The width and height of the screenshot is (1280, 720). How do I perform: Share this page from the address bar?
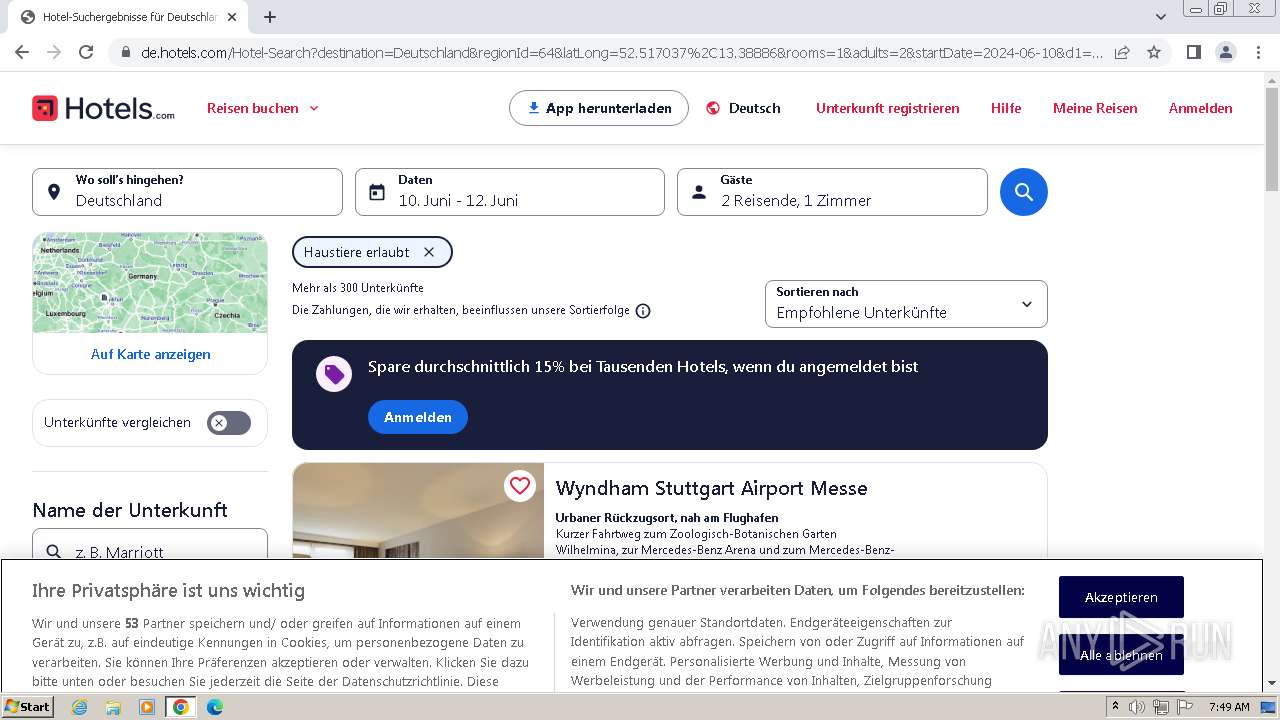[x=1122, y=52]
